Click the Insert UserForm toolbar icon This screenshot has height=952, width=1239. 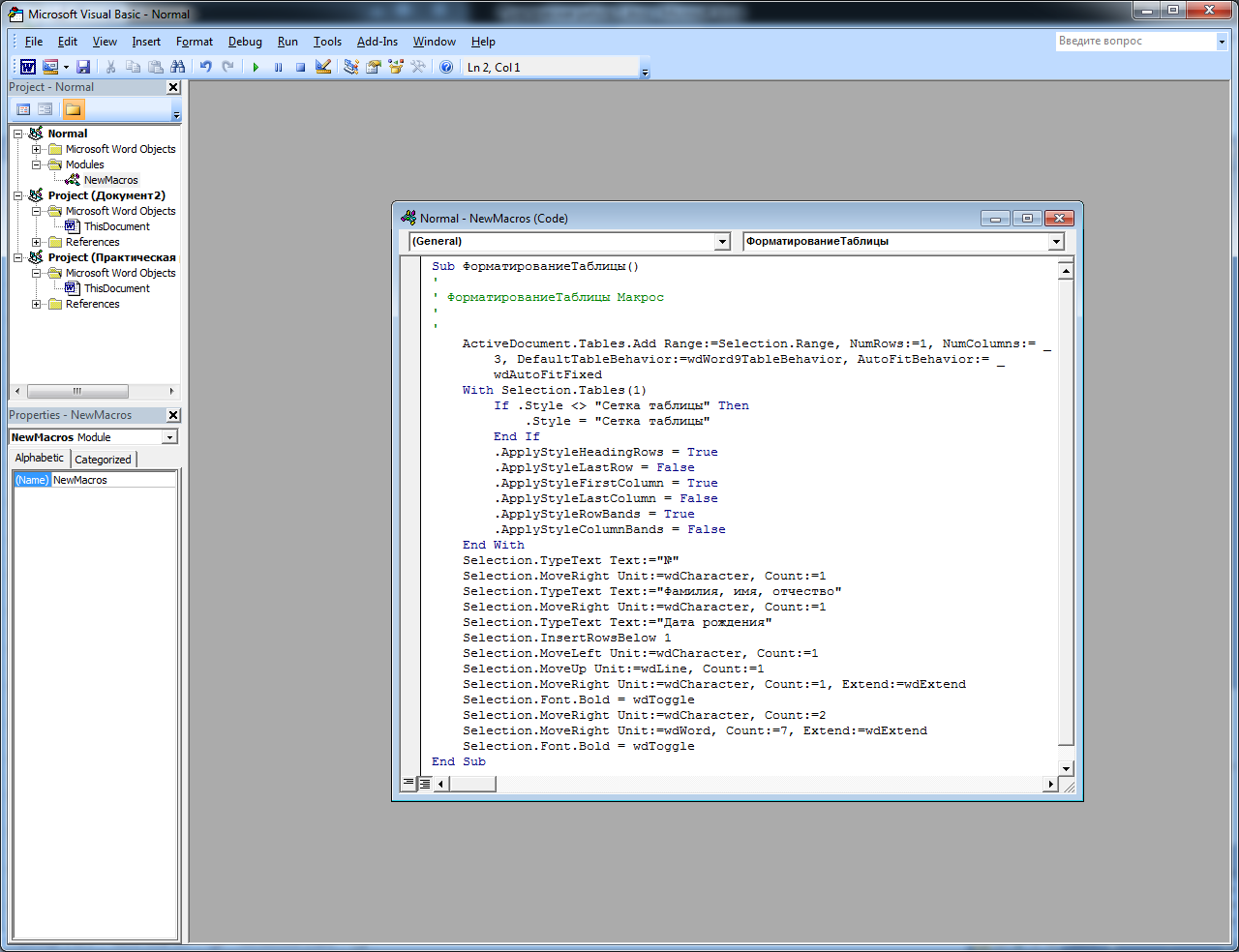tap(50, 67)
